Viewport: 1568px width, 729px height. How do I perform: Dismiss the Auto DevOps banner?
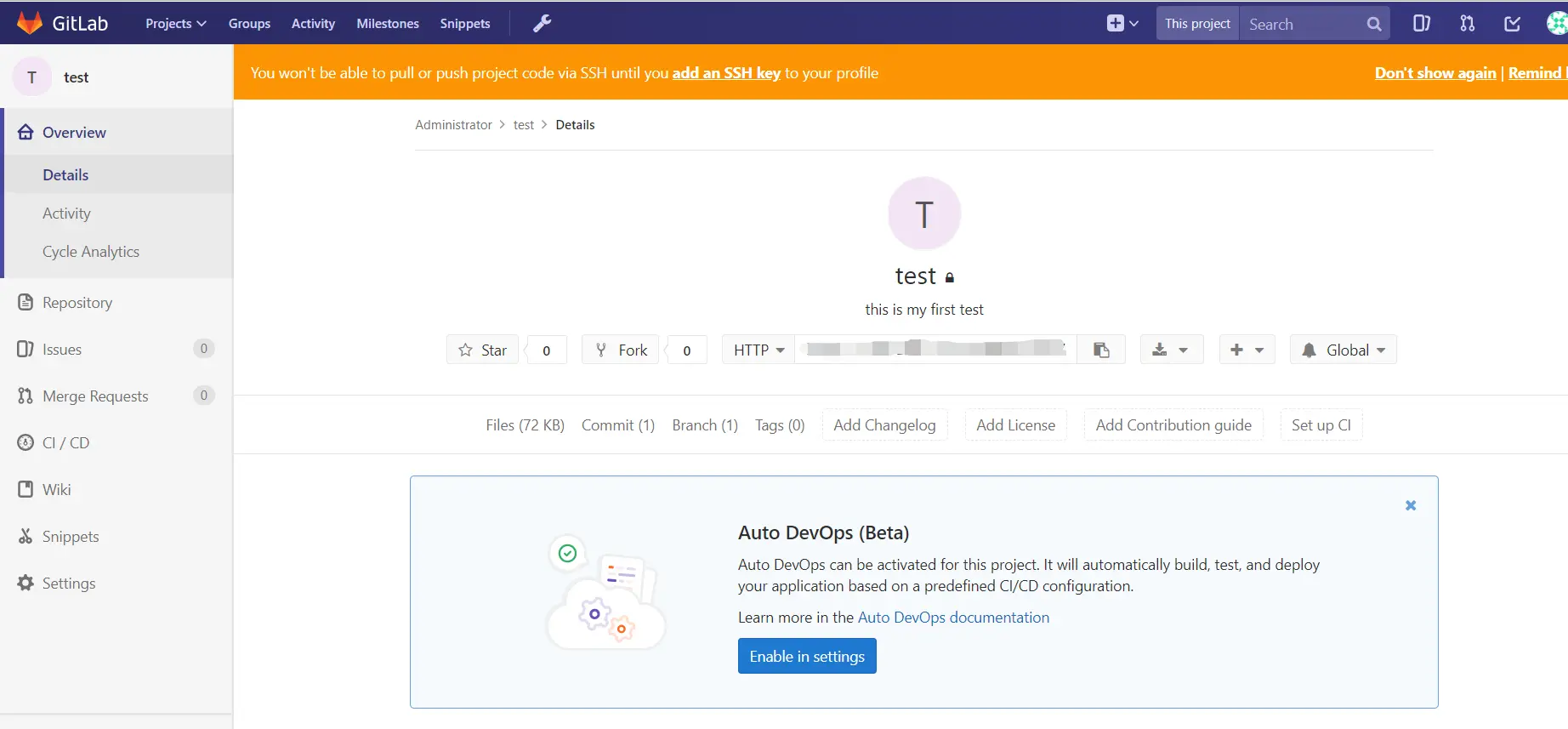point(1411,505)
